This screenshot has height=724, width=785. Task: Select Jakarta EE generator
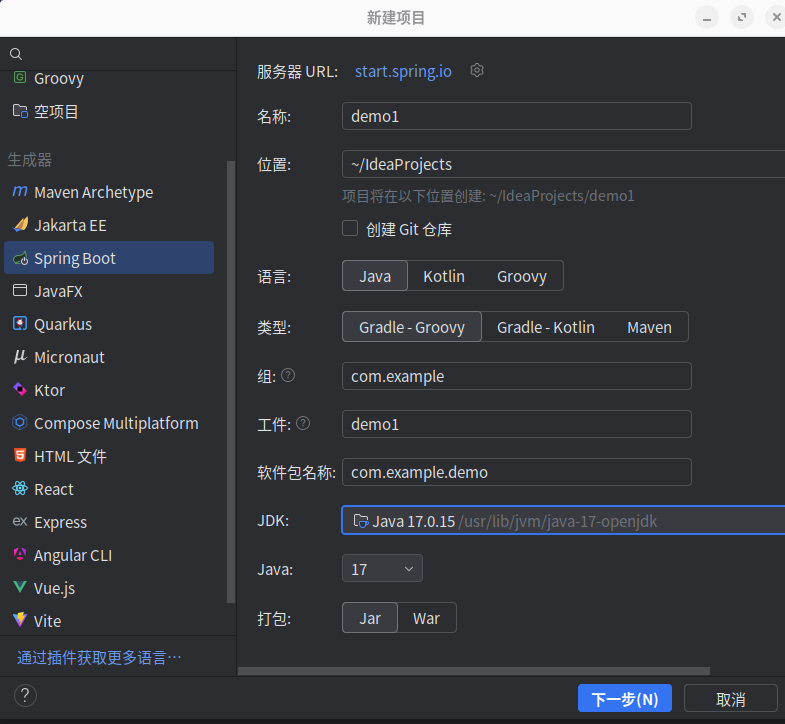pyautogui.click(x=109, y=225)
